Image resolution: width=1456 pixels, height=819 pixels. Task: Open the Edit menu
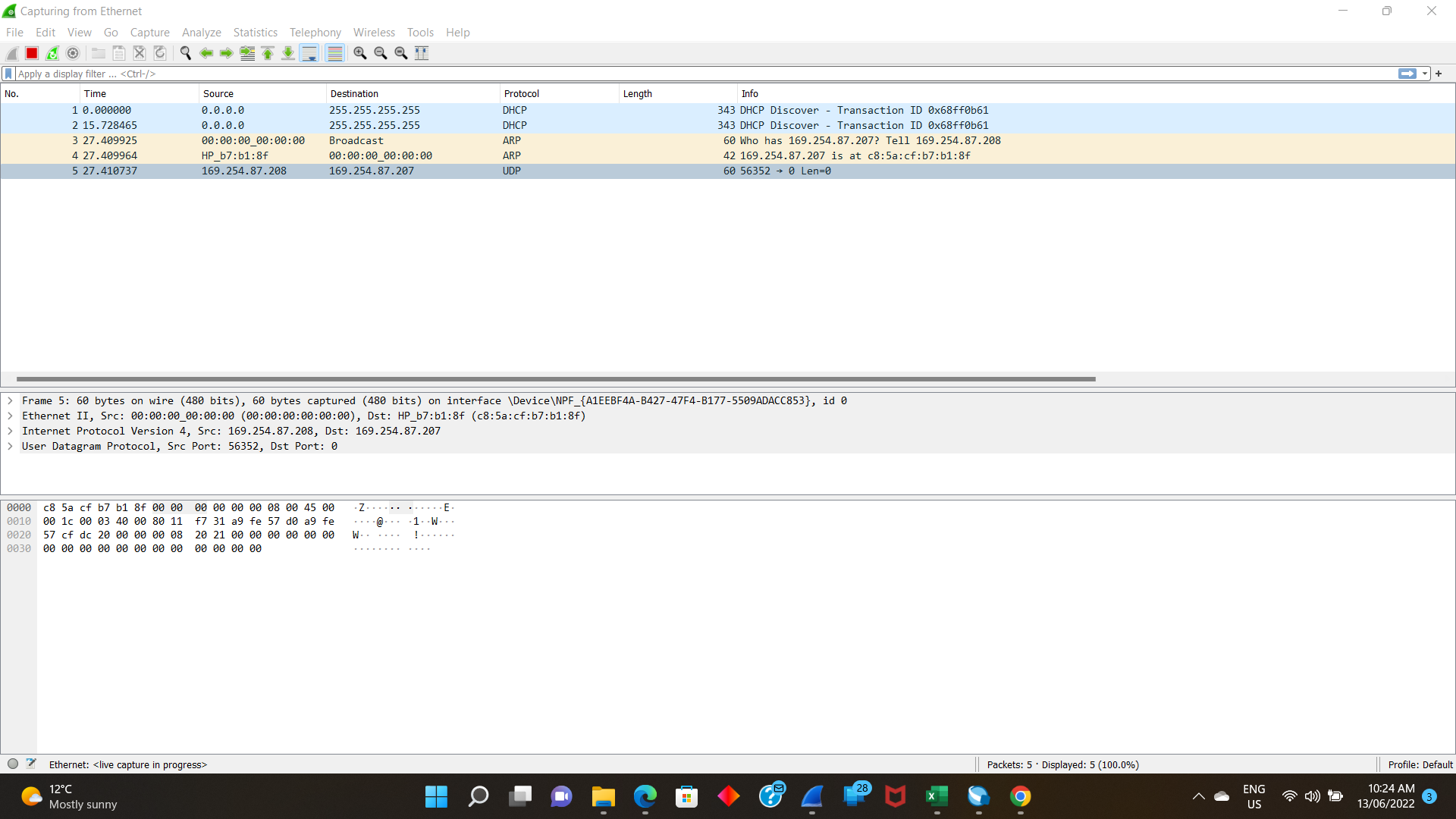[45, 33]
